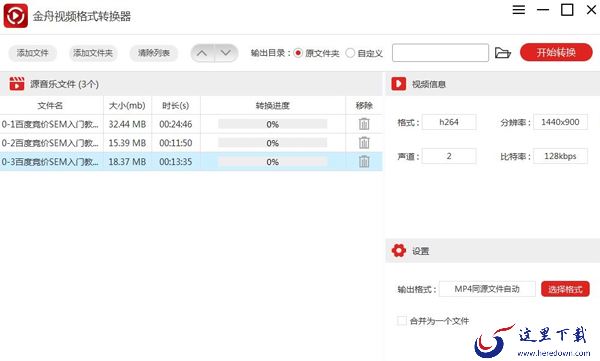Click the size cell 18.37 MB
The height and width of the screenshot is (361, 600).
coord(127,162)
